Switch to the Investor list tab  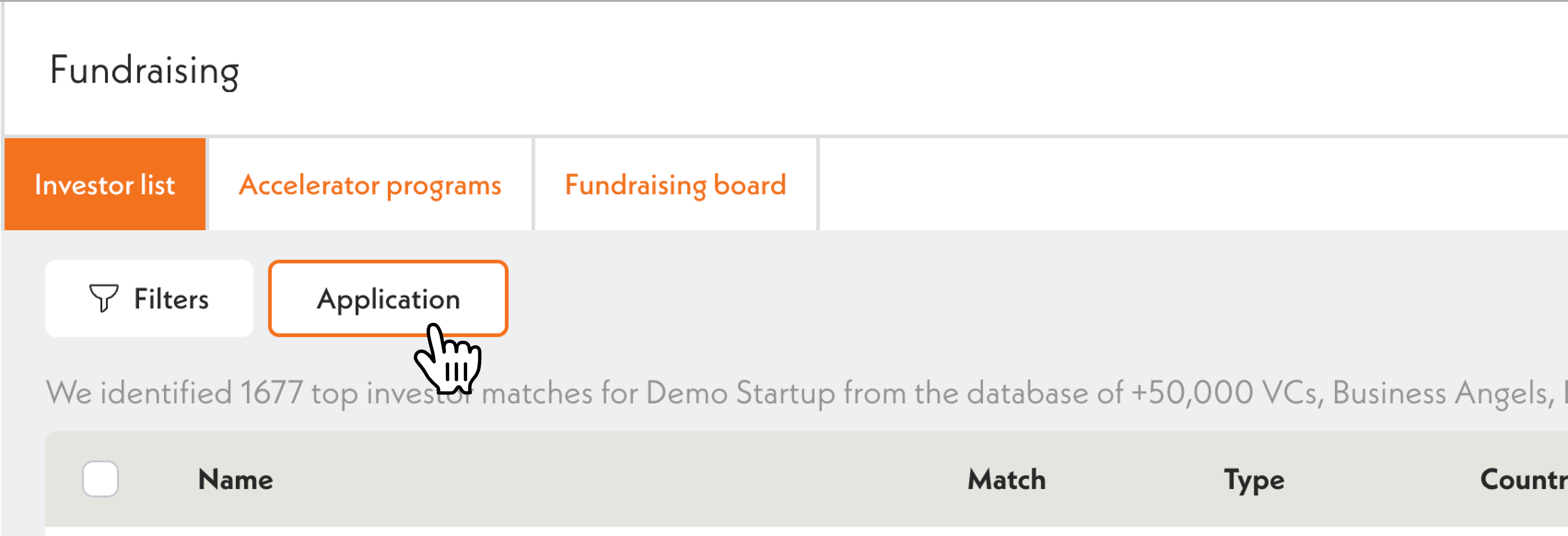[x=105, y=184]
